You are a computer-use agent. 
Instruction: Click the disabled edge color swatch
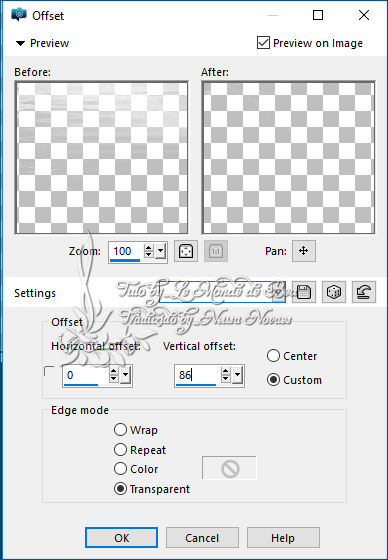229,468
